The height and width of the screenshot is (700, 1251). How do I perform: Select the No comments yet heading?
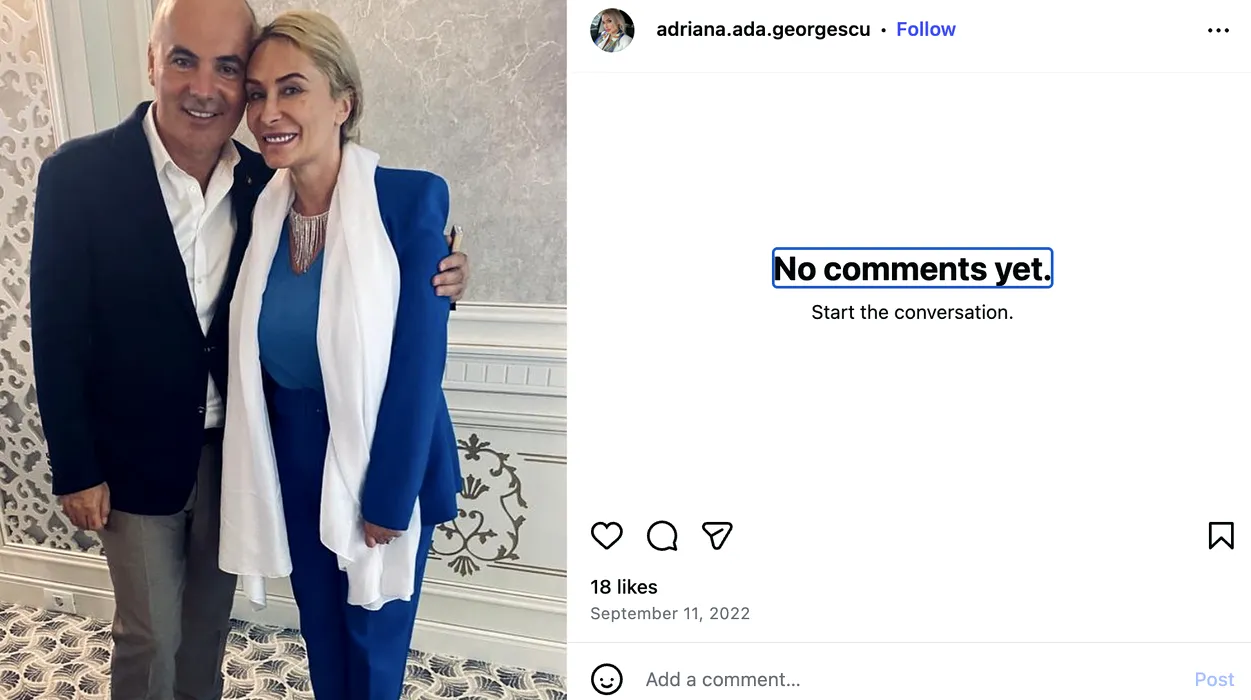coord(912,268)
